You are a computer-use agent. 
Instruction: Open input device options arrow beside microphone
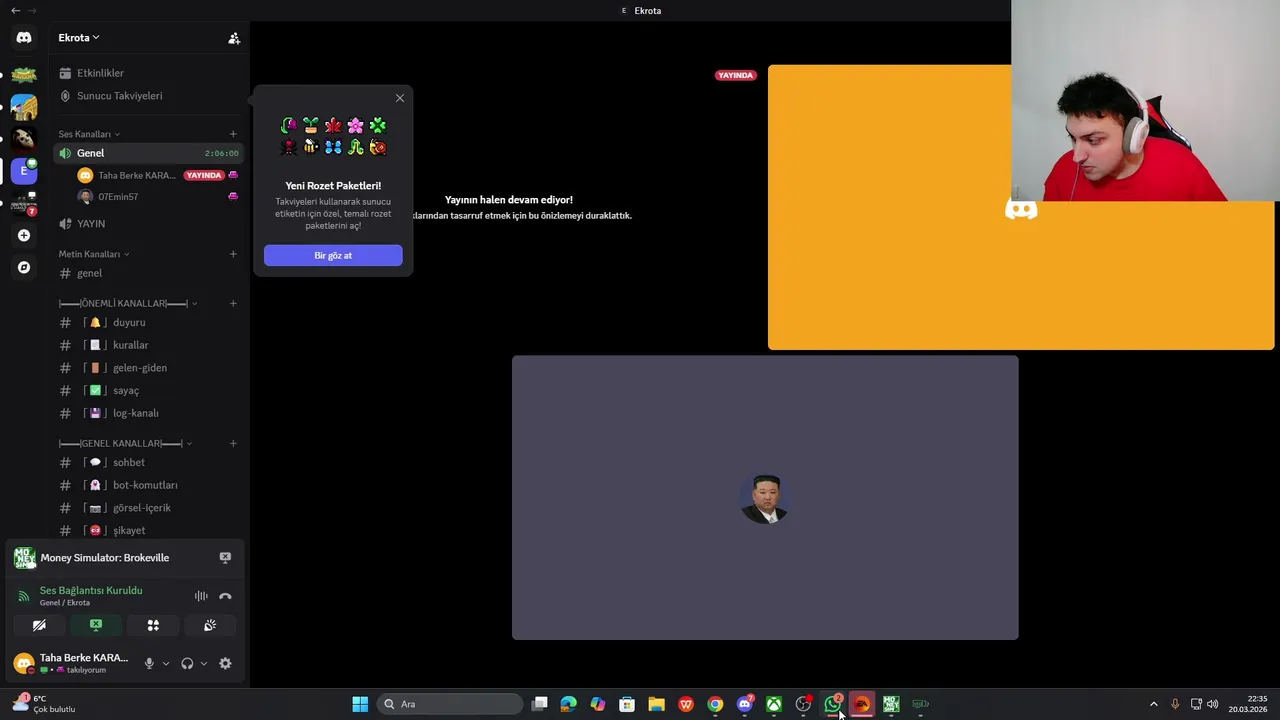point(166,663)
